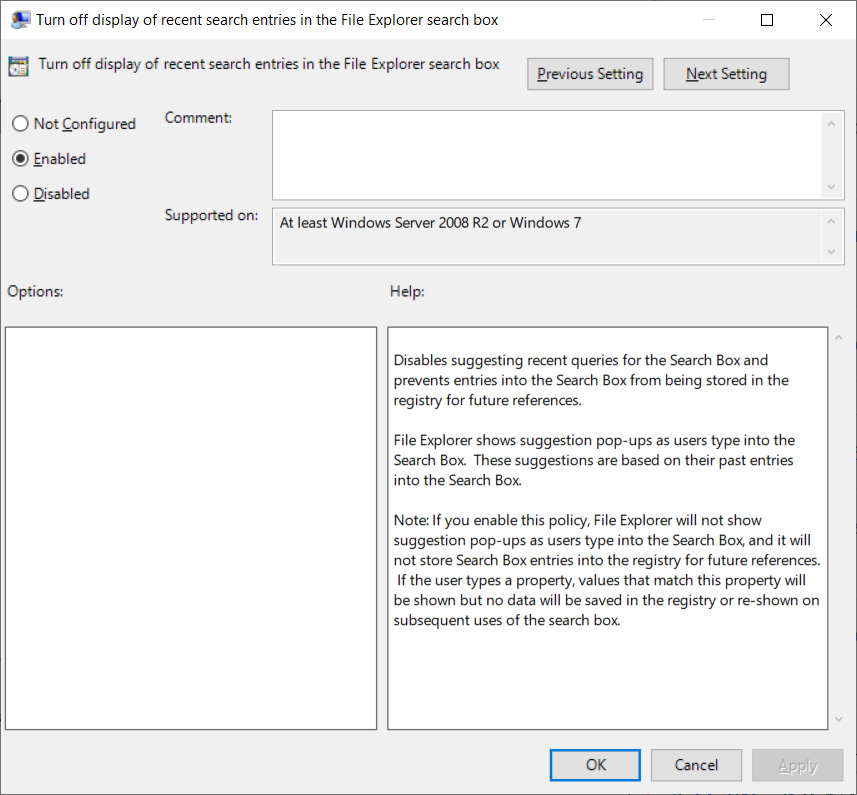Dismiss the dialog with Cancel
The width and height of the screenshot is (857, 795).
click(696, 764)
